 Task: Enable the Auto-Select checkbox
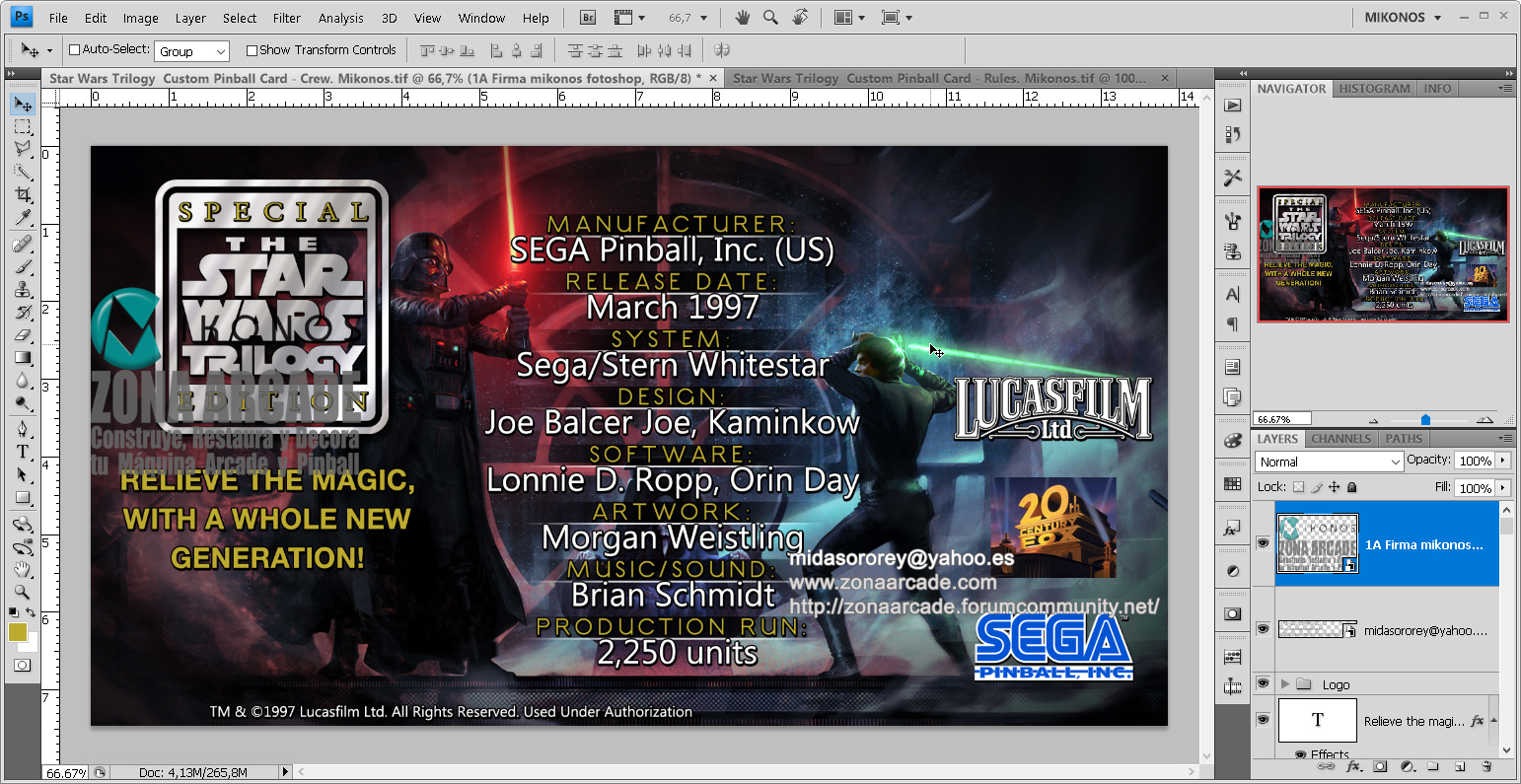point(75,50)
